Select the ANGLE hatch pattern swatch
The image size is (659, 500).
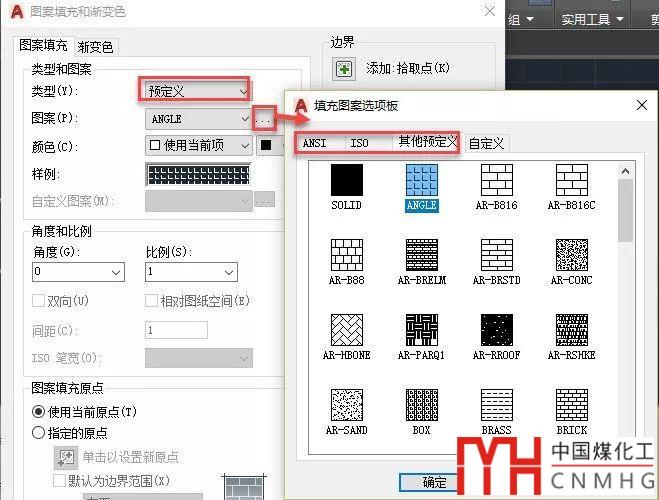pos(422,180)
